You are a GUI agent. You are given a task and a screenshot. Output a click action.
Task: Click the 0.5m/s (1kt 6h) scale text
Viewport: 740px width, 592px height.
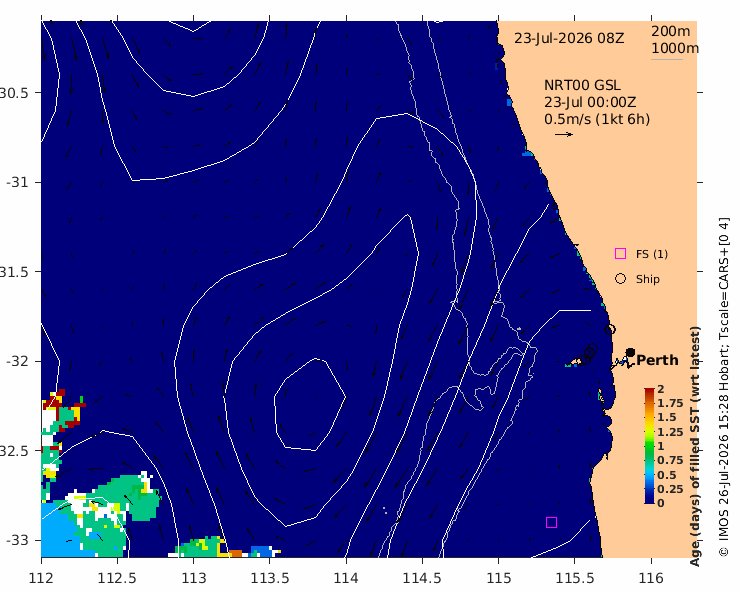coord(597,119)
